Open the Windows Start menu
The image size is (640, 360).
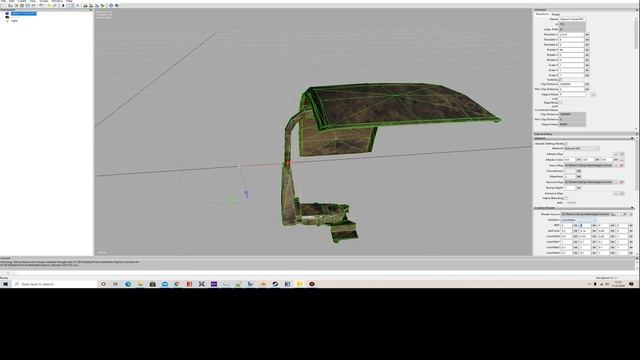pos(5,284)
